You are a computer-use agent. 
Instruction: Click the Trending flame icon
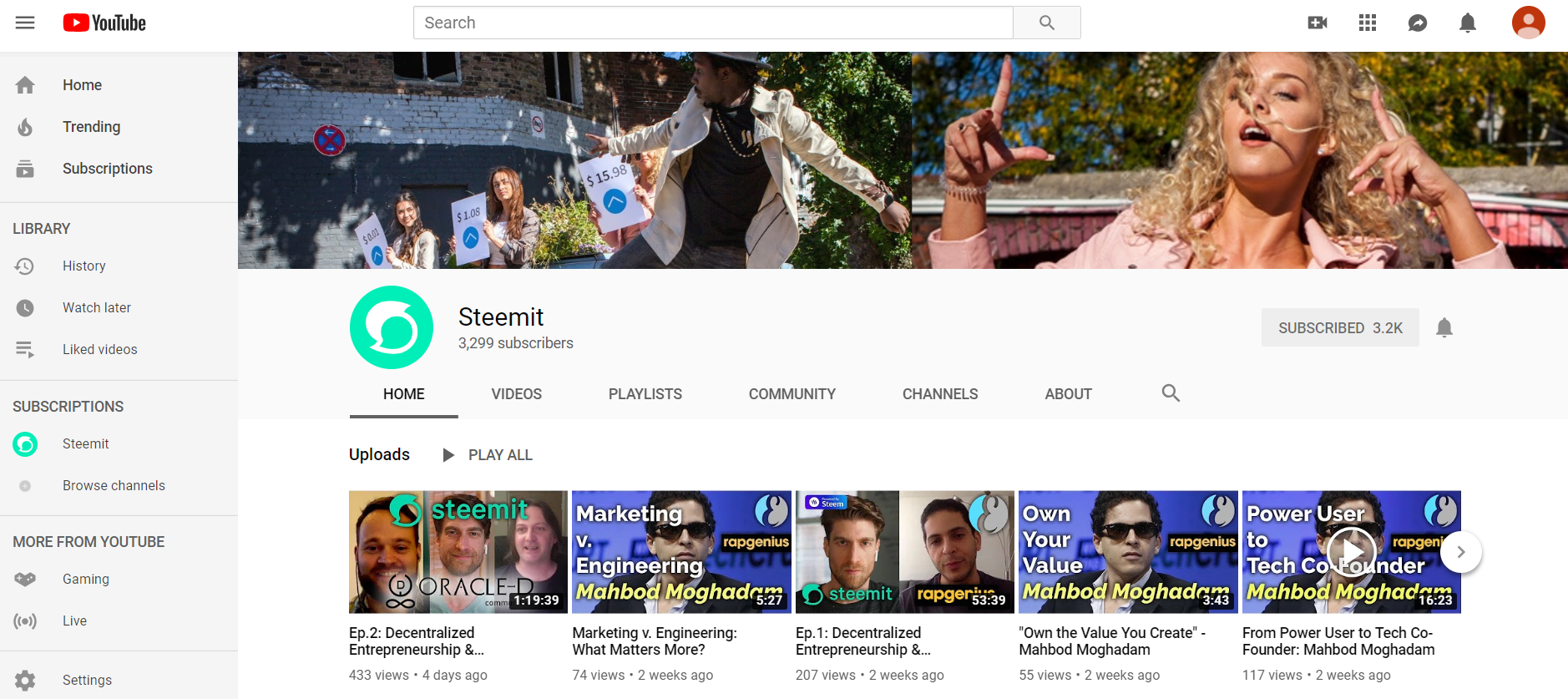point(25,127)
